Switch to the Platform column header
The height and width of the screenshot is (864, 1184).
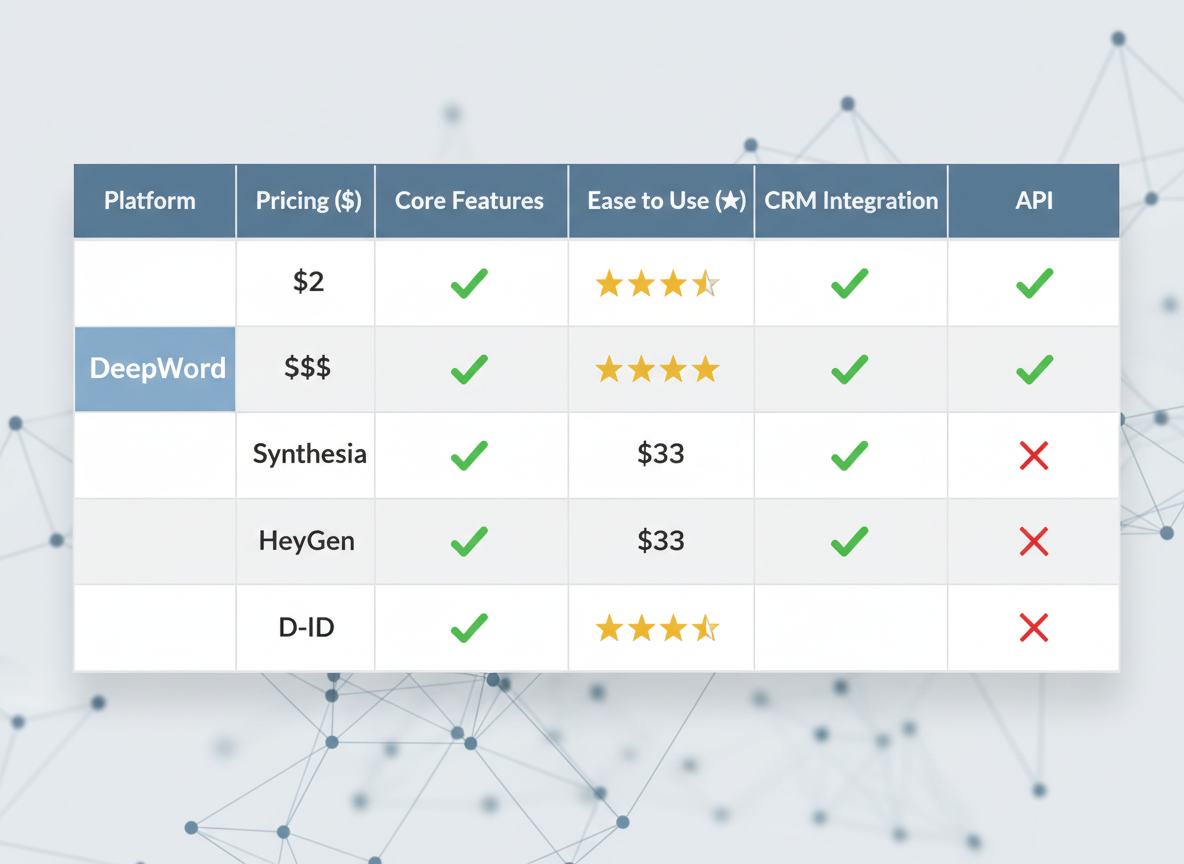[150, 200]
